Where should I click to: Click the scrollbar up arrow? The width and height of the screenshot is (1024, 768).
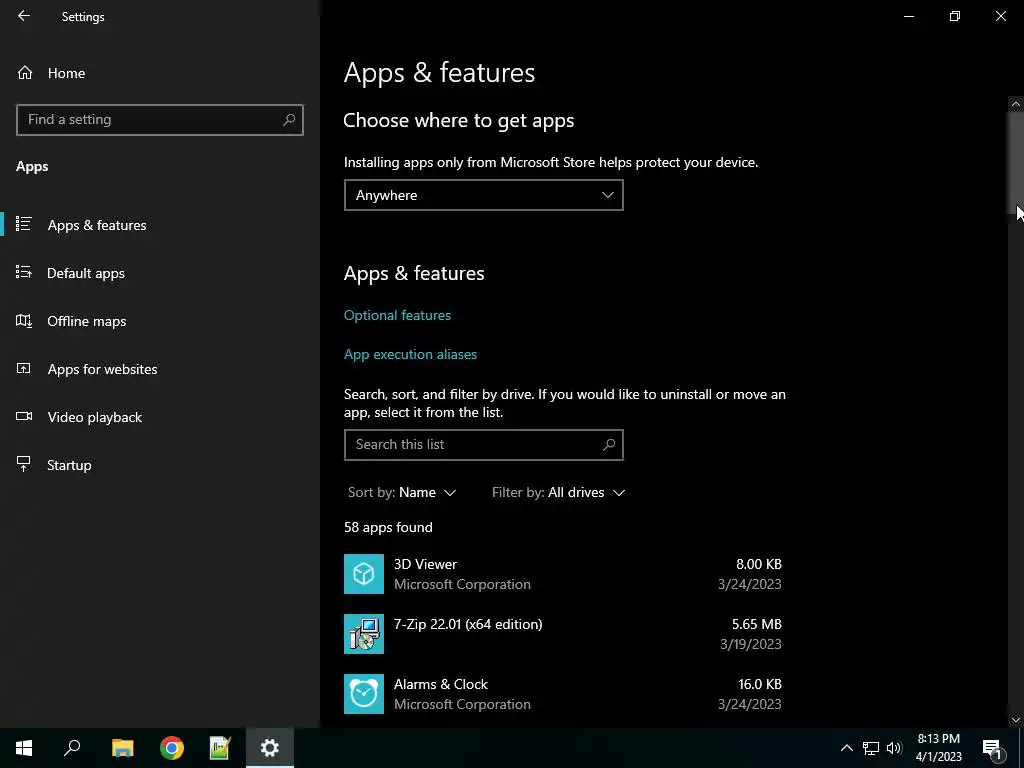[1016, 104]
